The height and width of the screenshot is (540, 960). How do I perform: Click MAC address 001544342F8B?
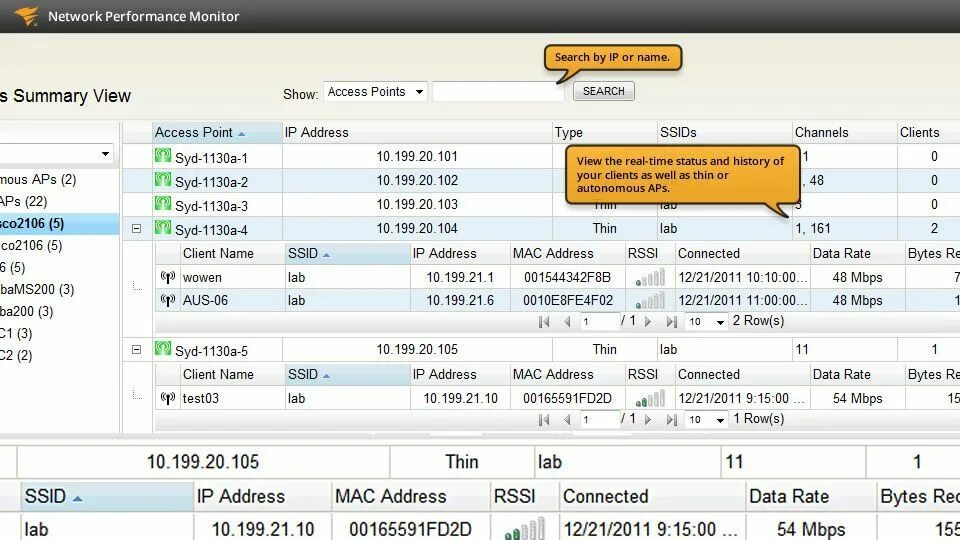click(567, 277)
